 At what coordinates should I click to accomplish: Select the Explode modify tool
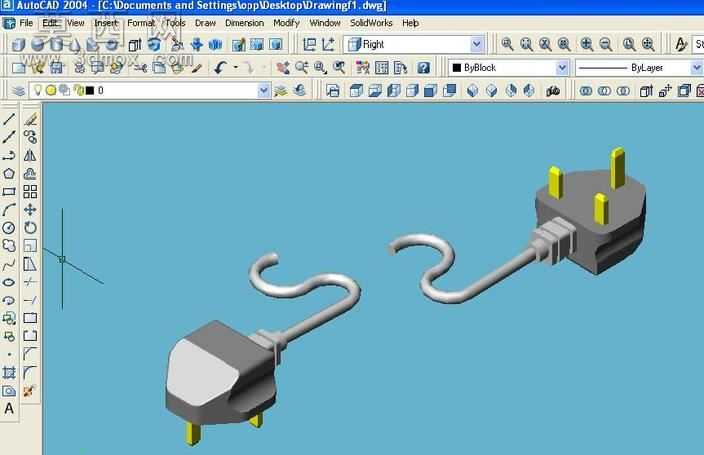(x=28, y=391)
